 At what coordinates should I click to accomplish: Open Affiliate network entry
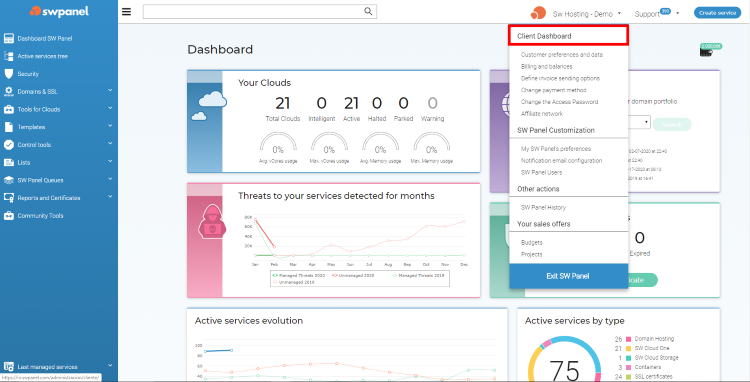click(541, 114)
